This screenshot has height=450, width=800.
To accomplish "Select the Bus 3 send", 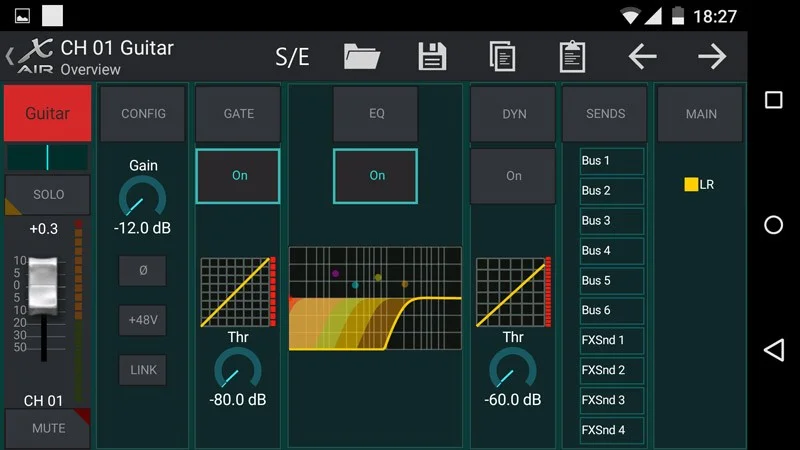I will (x=611, y=221).
